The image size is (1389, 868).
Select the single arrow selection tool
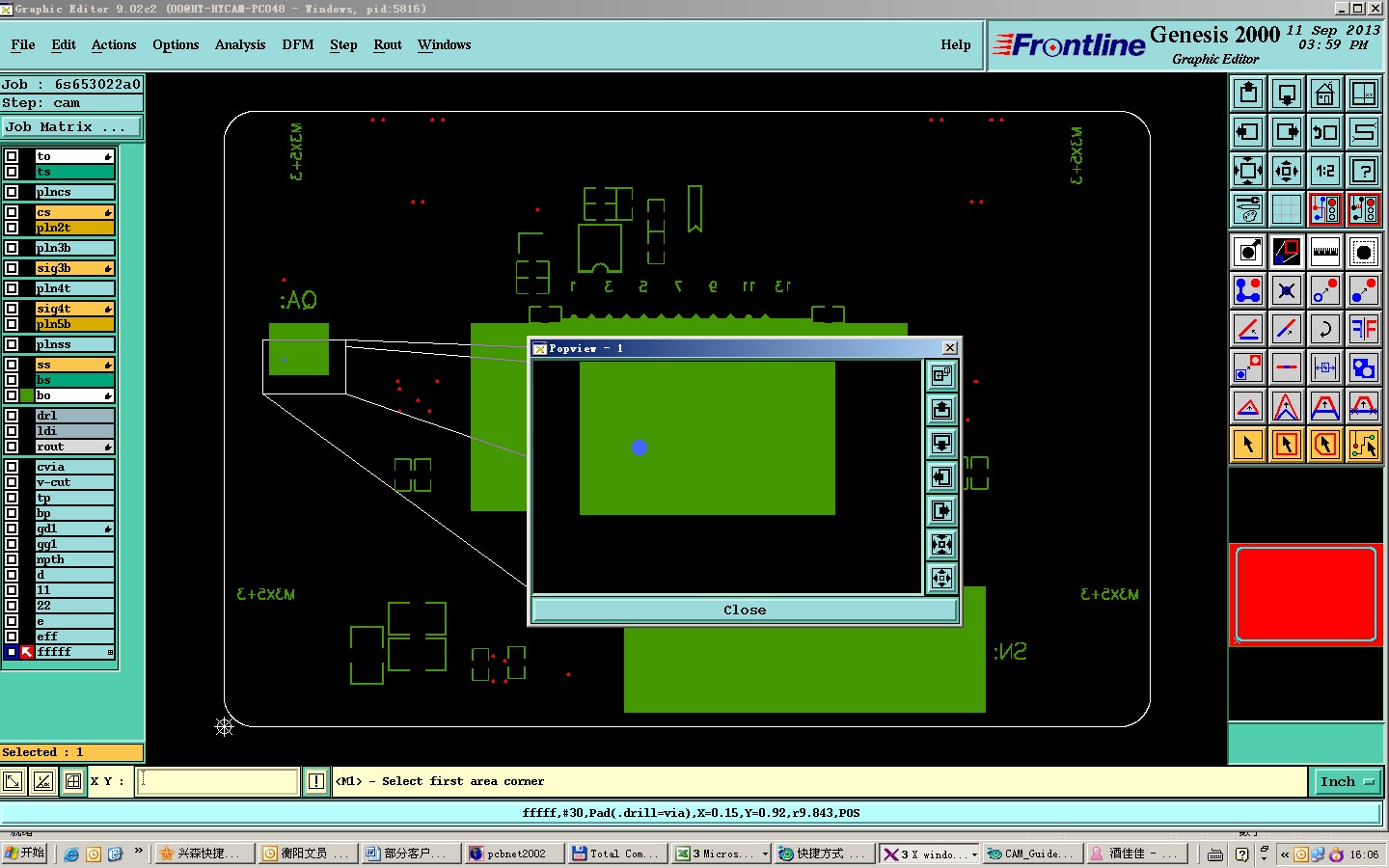(x=1248, y=445)
